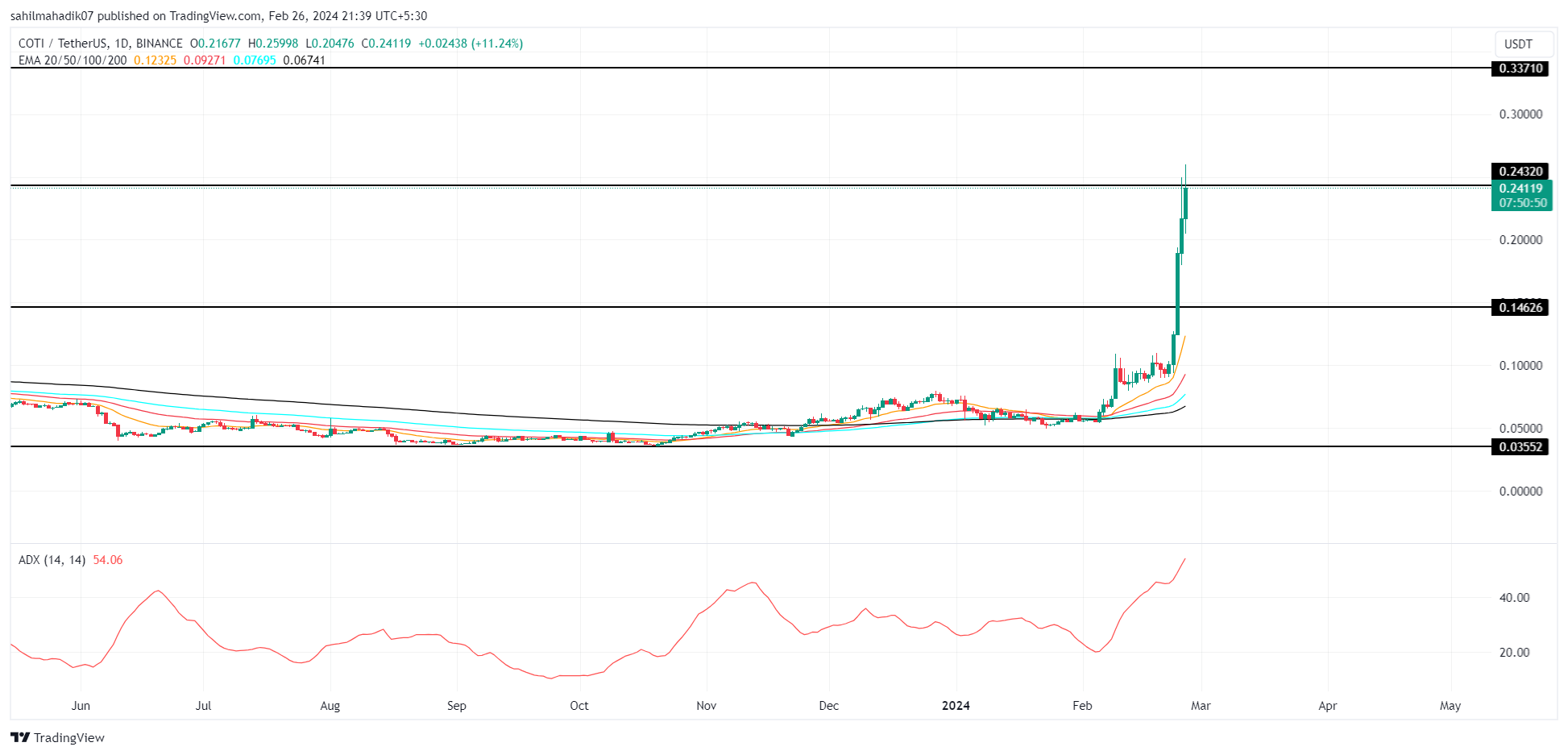Click the Nov label on time axis
This screenshot has width=1568, height=755.
point(707,706)
